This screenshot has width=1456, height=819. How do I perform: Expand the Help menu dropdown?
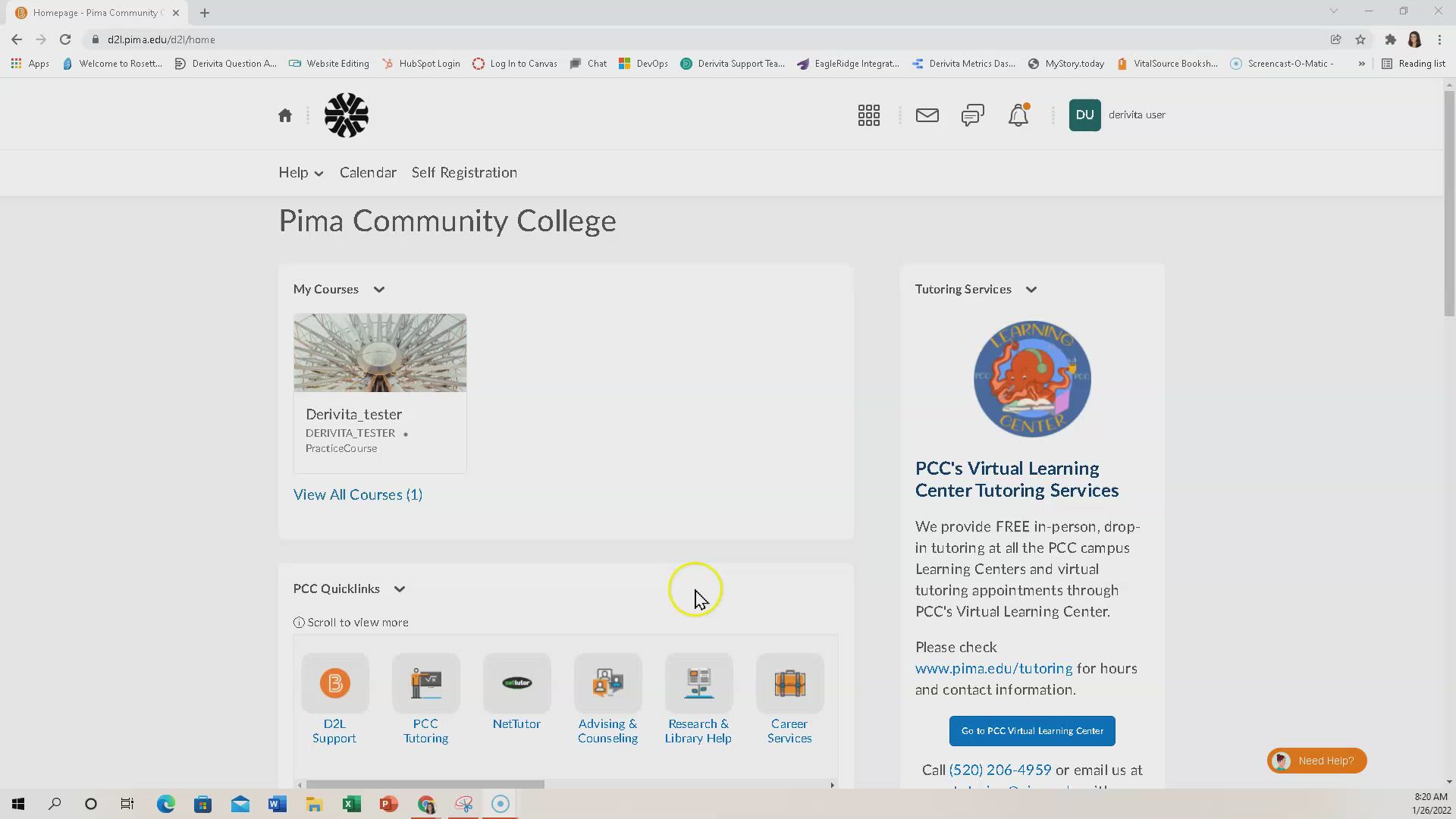pyautogui.click(x=300, y=172)
